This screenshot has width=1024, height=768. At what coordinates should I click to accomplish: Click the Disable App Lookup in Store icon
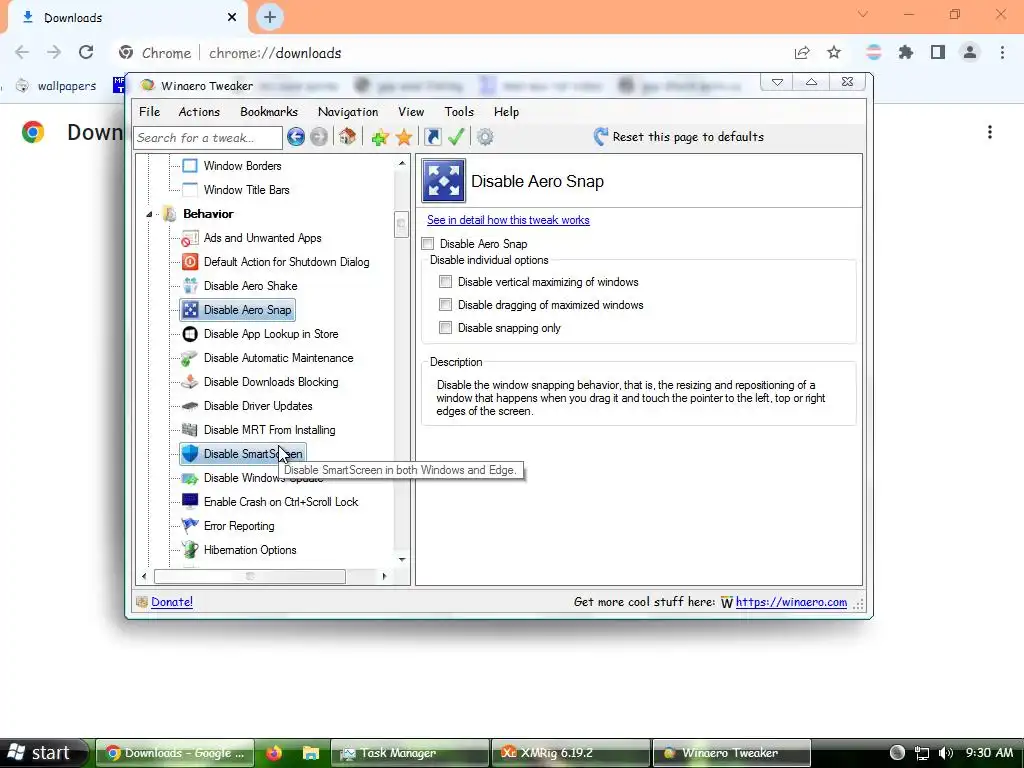click(x=189, y=334)
